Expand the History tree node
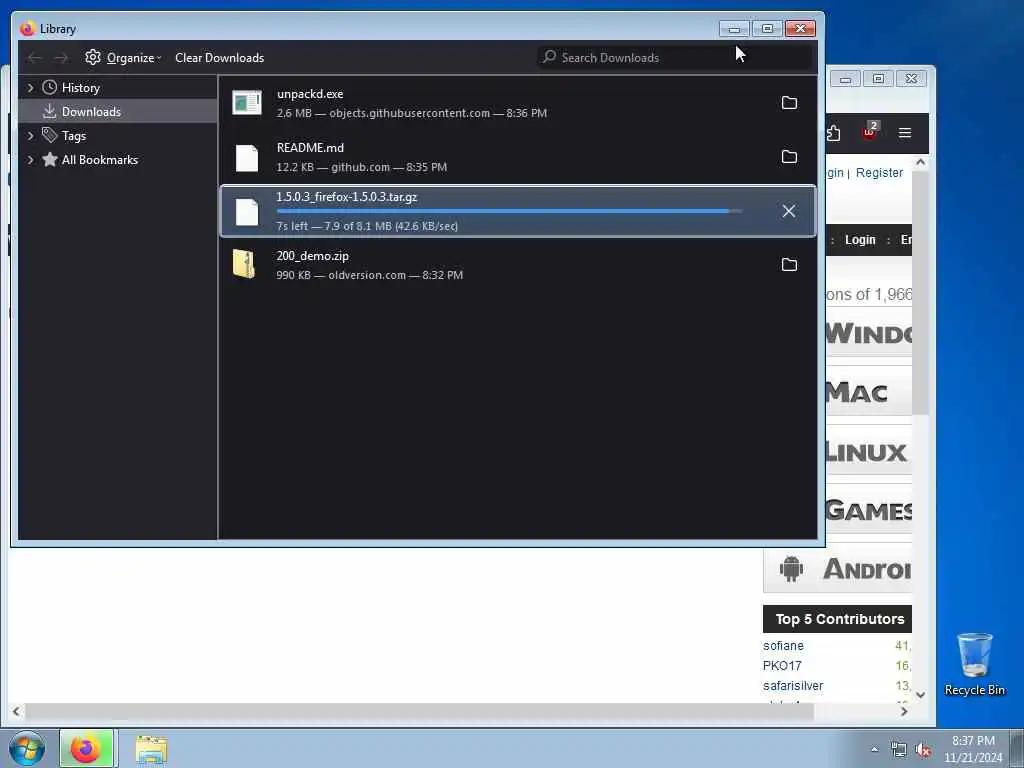Screen dimensions: 1024x768 pyautogui.click(x=30, y=88)
